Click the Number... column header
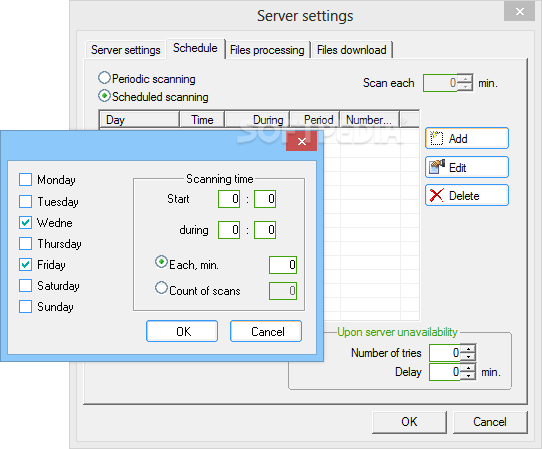The image size is (542, 449). tap(370, 120)
